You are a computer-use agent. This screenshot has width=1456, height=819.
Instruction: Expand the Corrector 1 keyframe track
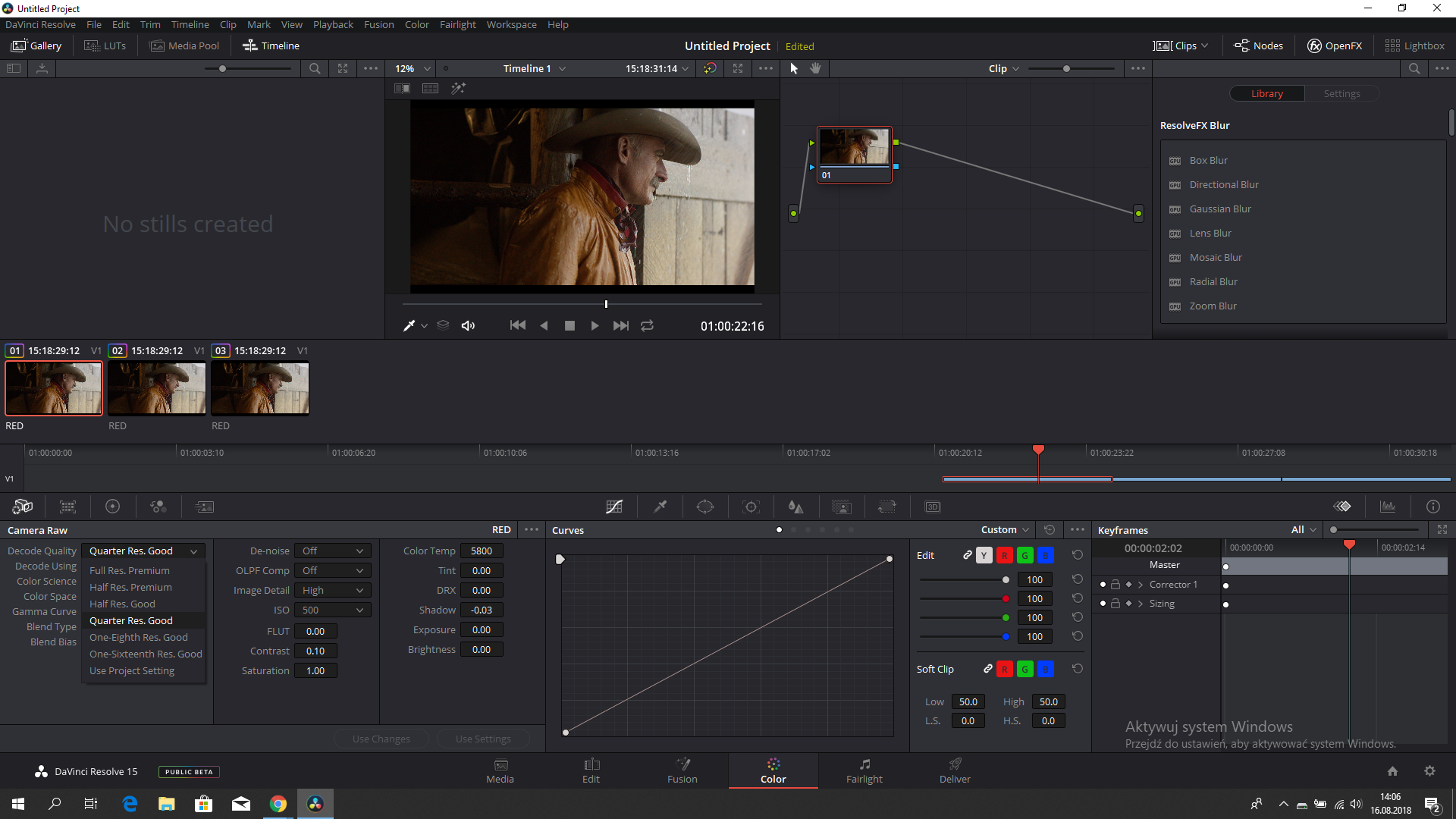coord(1141,585)
